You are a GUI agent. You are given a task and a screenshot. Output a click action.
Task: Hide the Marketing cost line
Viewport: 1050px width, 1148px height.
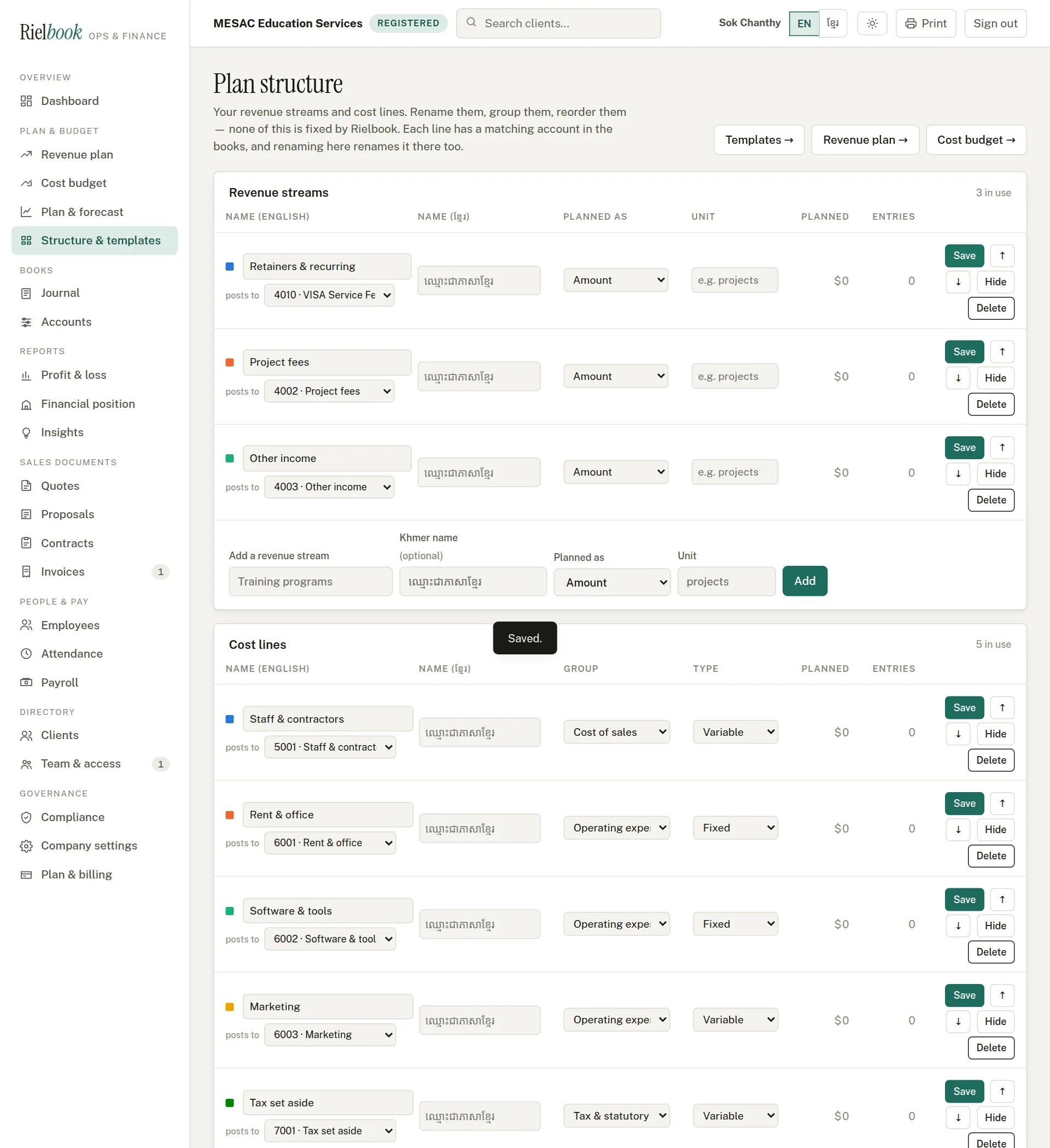click(995, 1022)
